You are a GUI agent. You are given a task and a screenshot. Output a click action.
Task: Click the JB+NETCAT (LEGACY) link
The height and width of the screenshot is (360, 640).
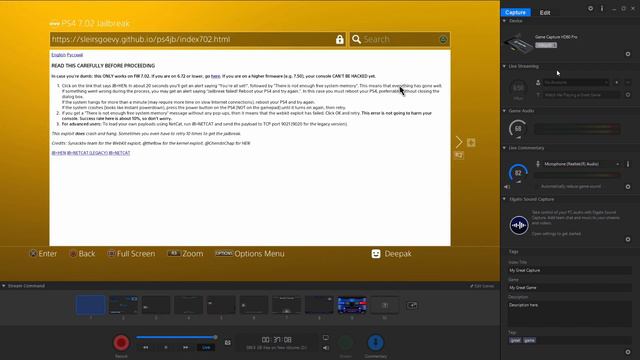pyautogui.click(x=87, y=153)
